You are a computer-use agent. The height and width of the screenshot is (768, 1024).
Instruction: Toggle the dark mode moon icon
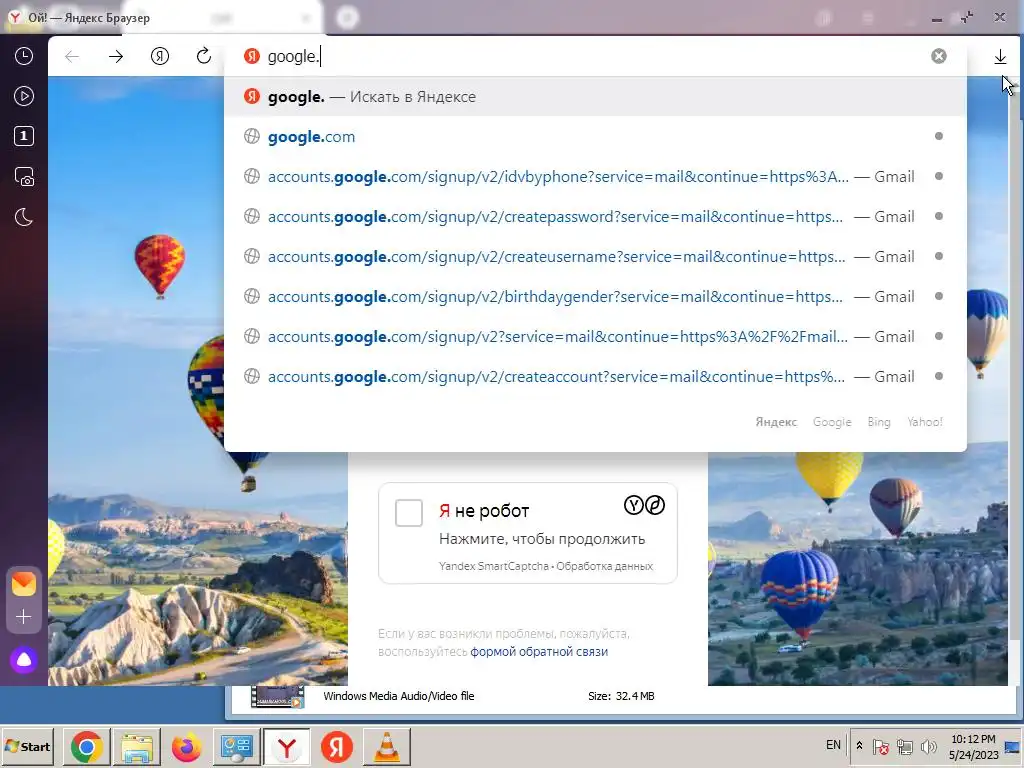pyautogui.click(x=24, y=217)
